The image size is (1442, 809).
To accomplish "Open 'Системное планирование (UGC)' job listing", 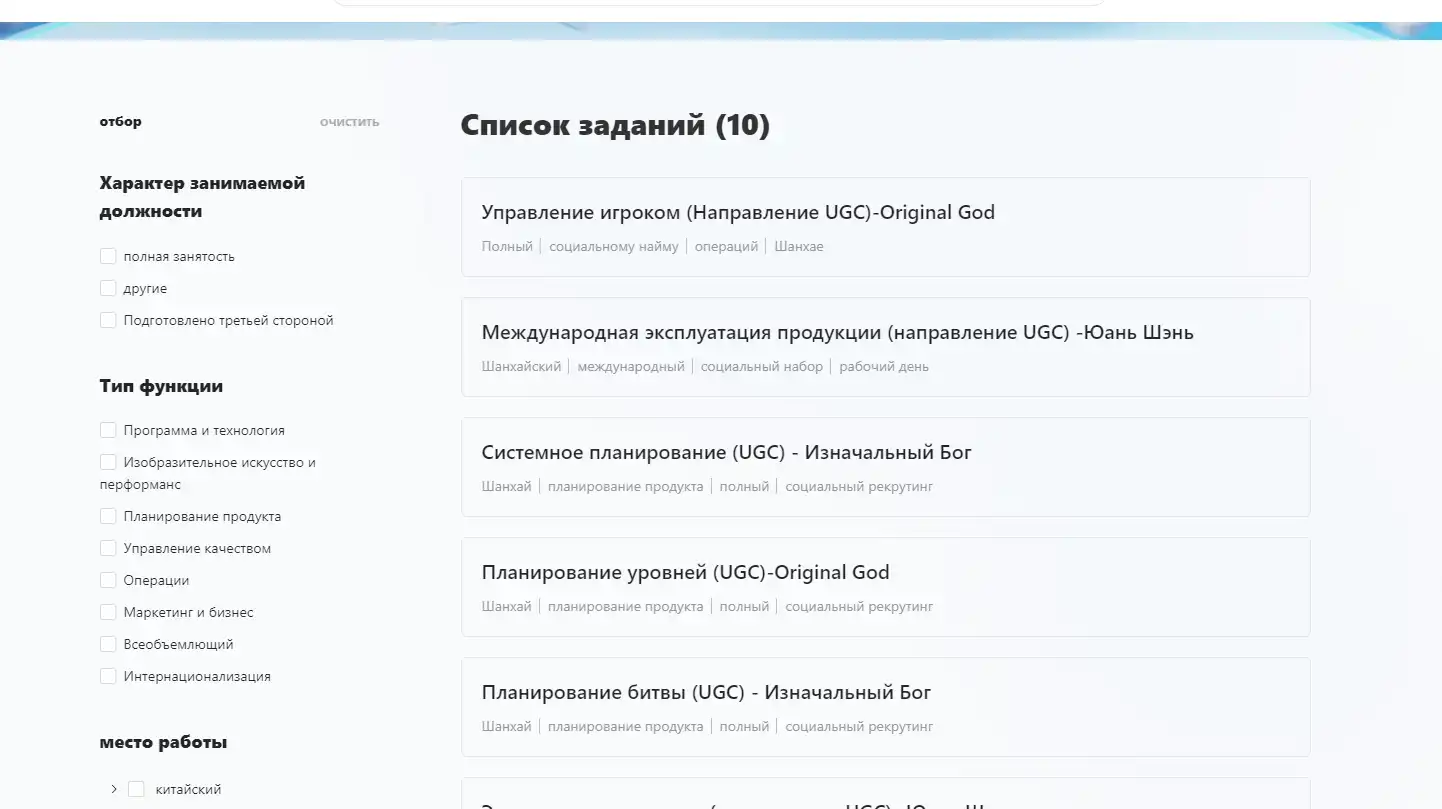I will pos(885,467).
